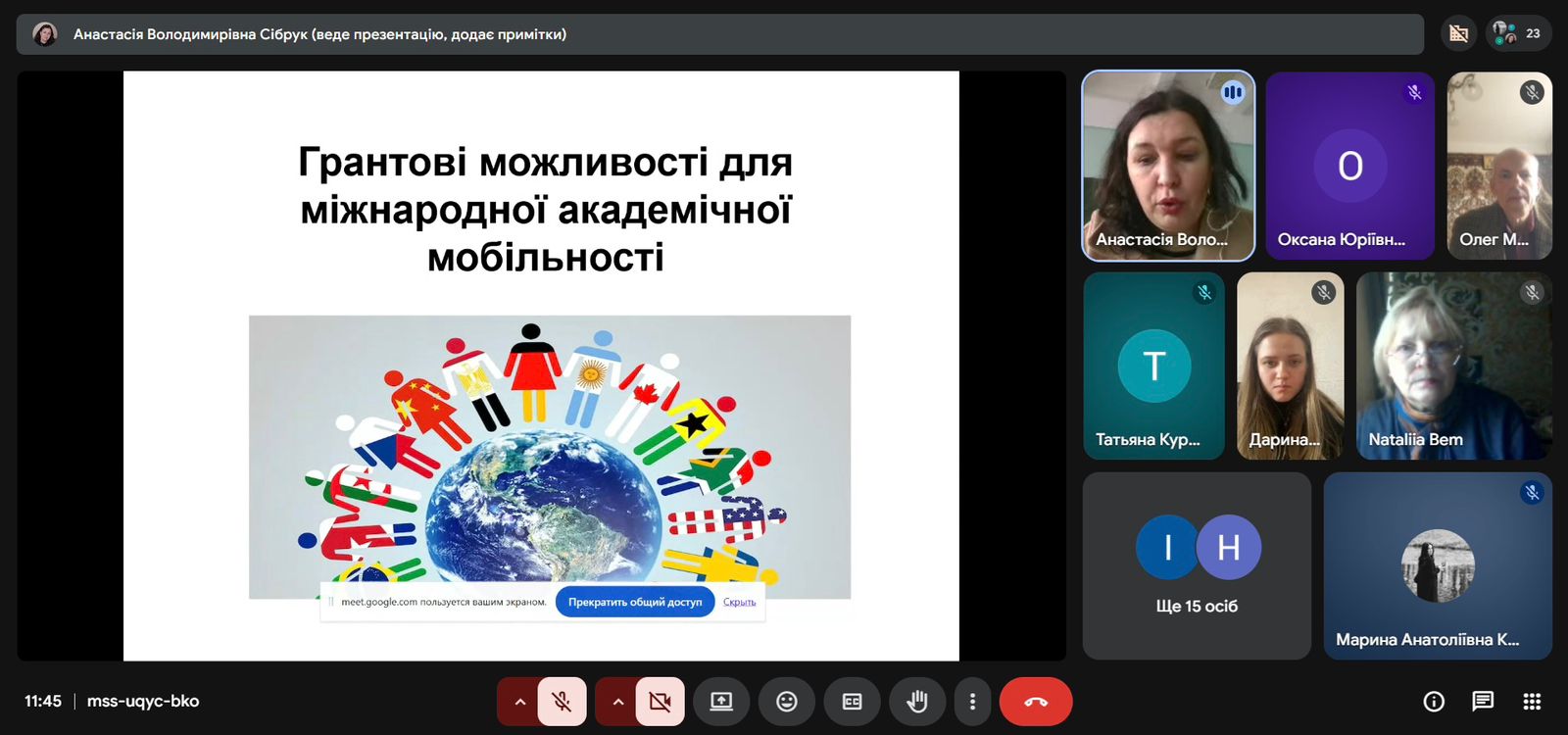Select Nataliia Bem's video tile
1568x735 pixels.
(x=1453, y=367)
